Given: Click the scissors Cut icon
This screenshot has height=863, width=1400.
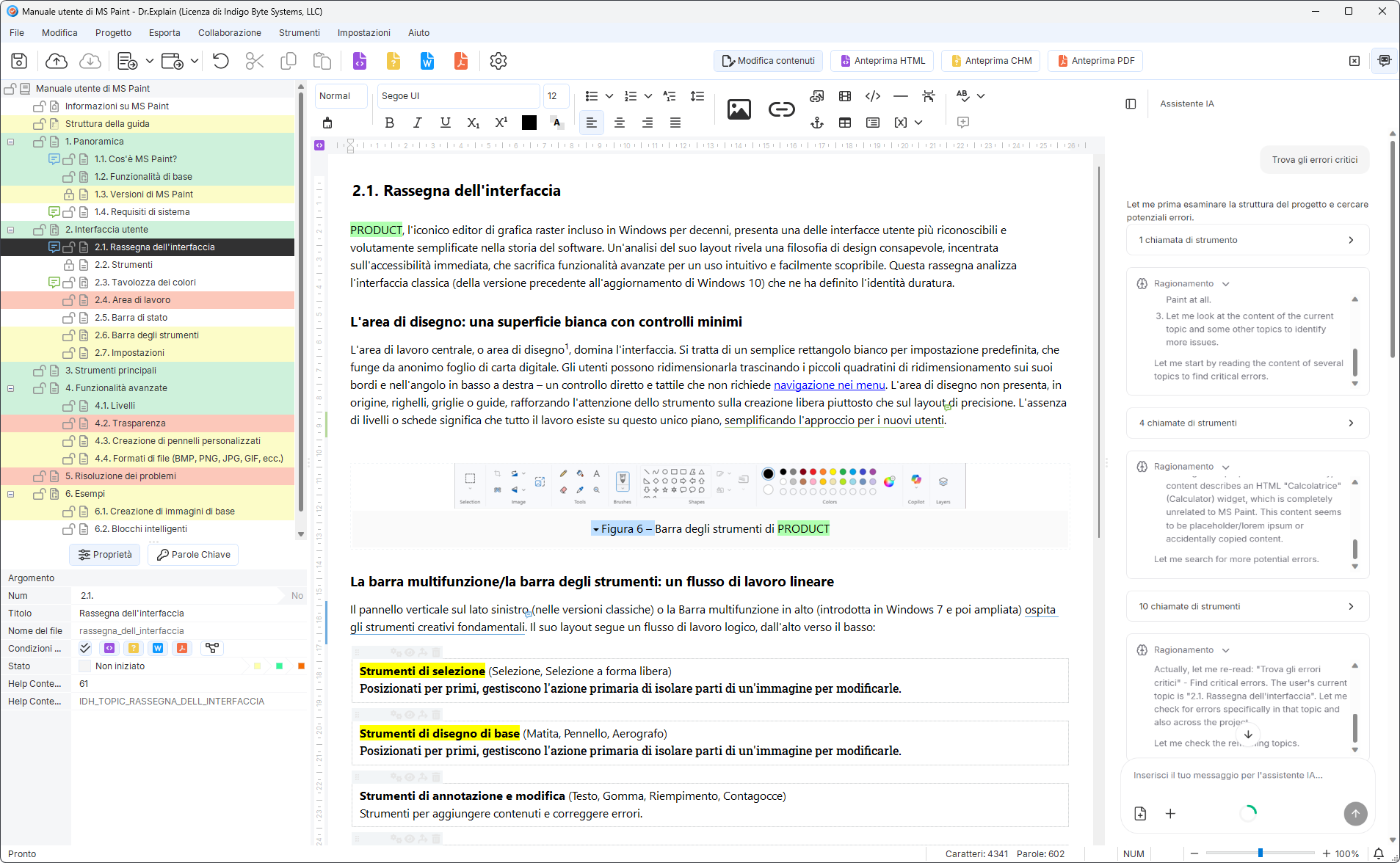Looking at the screenshot, I should [x=255, y=61].
